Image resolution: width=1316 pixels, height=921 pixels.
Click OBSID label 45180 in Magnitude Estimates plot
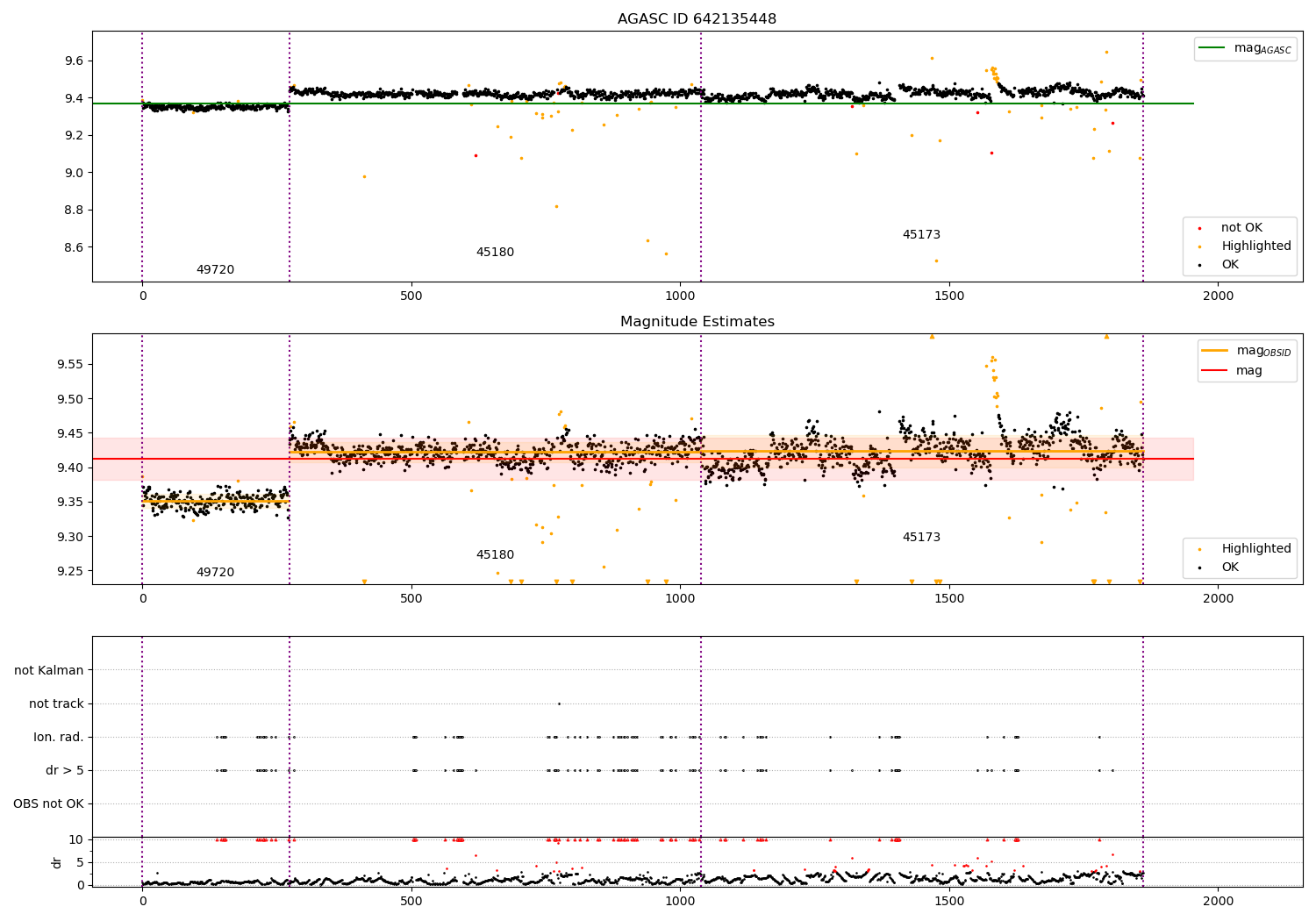pyautogui.click(x=495, y=555)
